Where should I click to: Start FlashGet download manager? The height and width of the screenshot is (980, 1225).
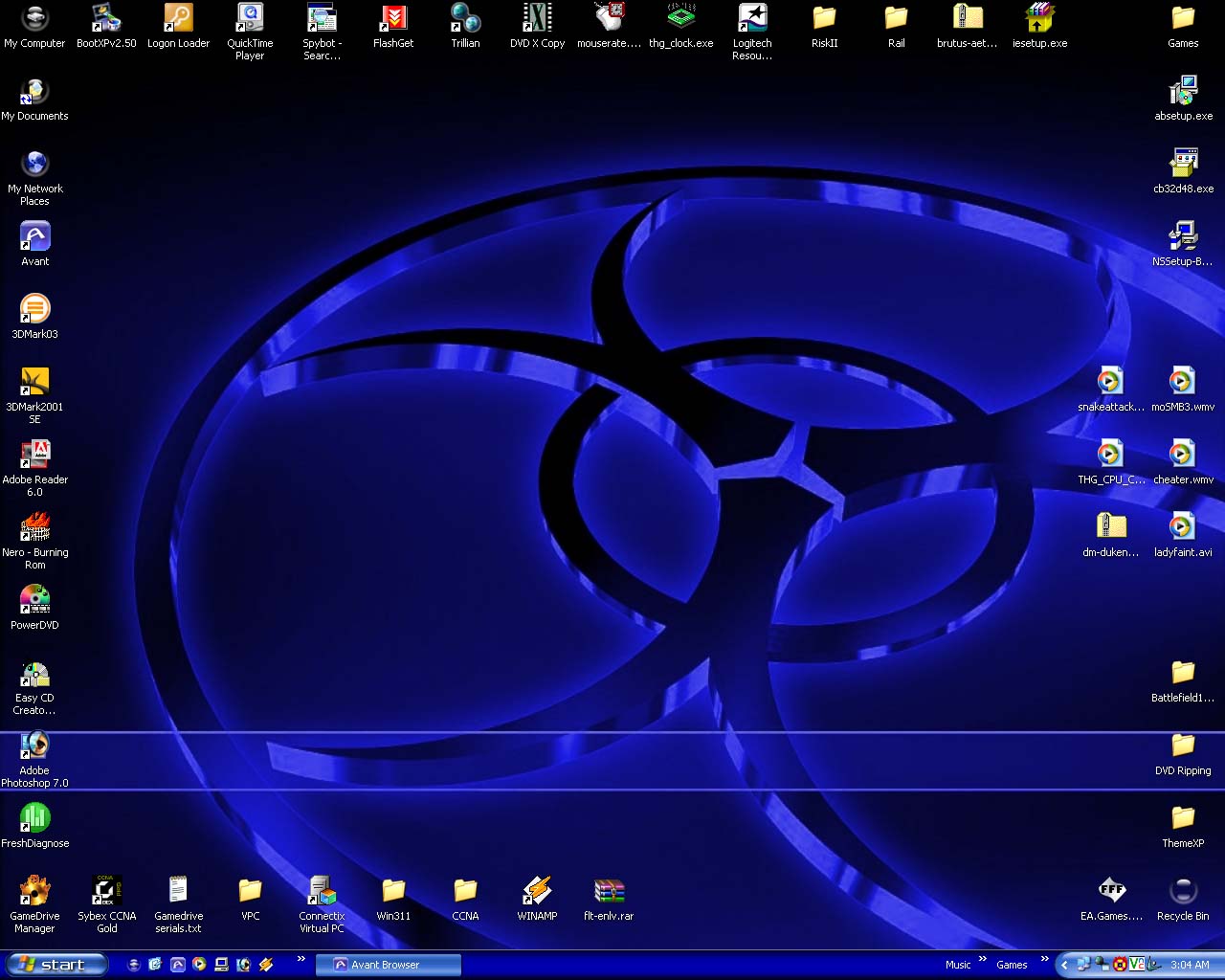[x=393, y=19]
